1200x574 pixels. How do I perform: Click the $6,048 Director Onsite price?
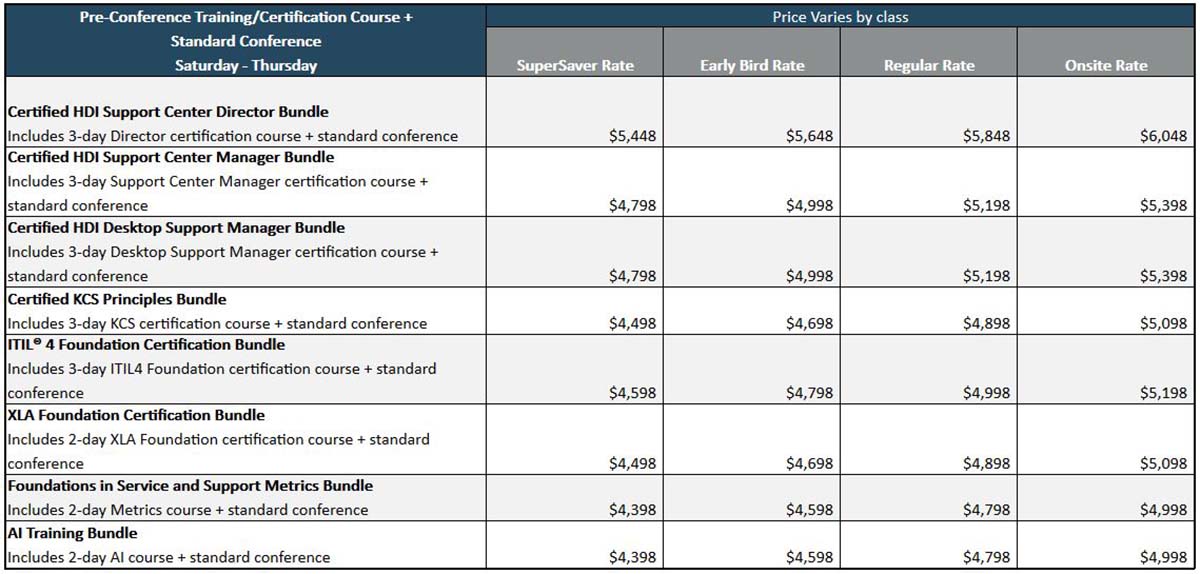(x=1164, y=136)
